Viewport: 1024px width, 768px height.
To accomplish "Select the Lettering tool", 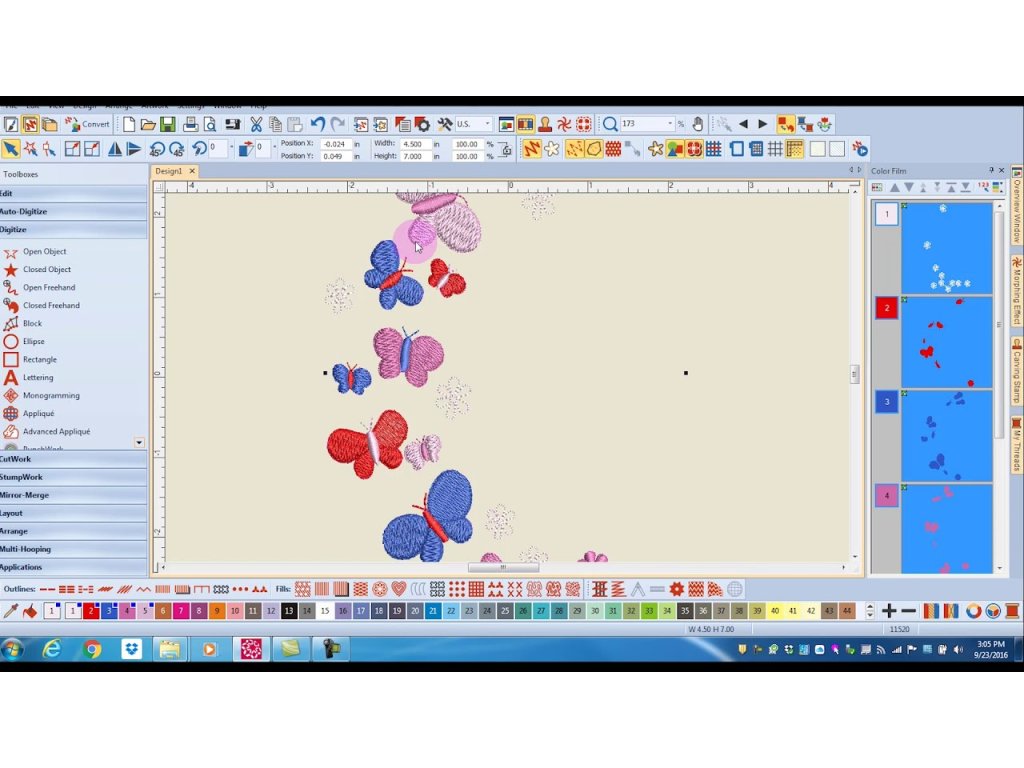I will (38, 377).
